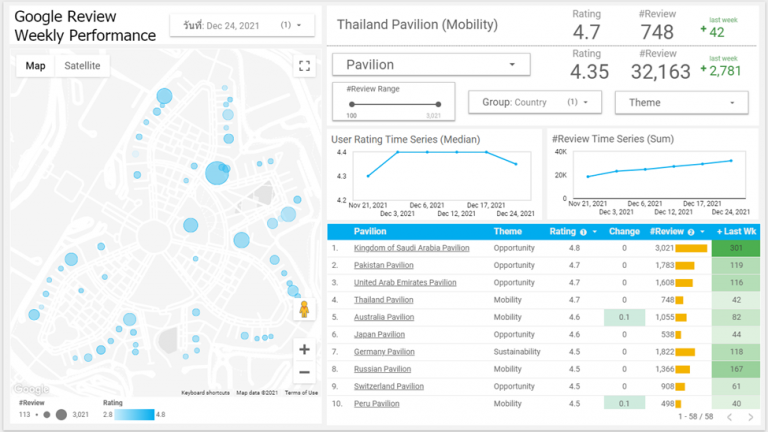Click left handle of Review Range slider
Viewport: 768px width, 432px height.
tap(352, 104)
